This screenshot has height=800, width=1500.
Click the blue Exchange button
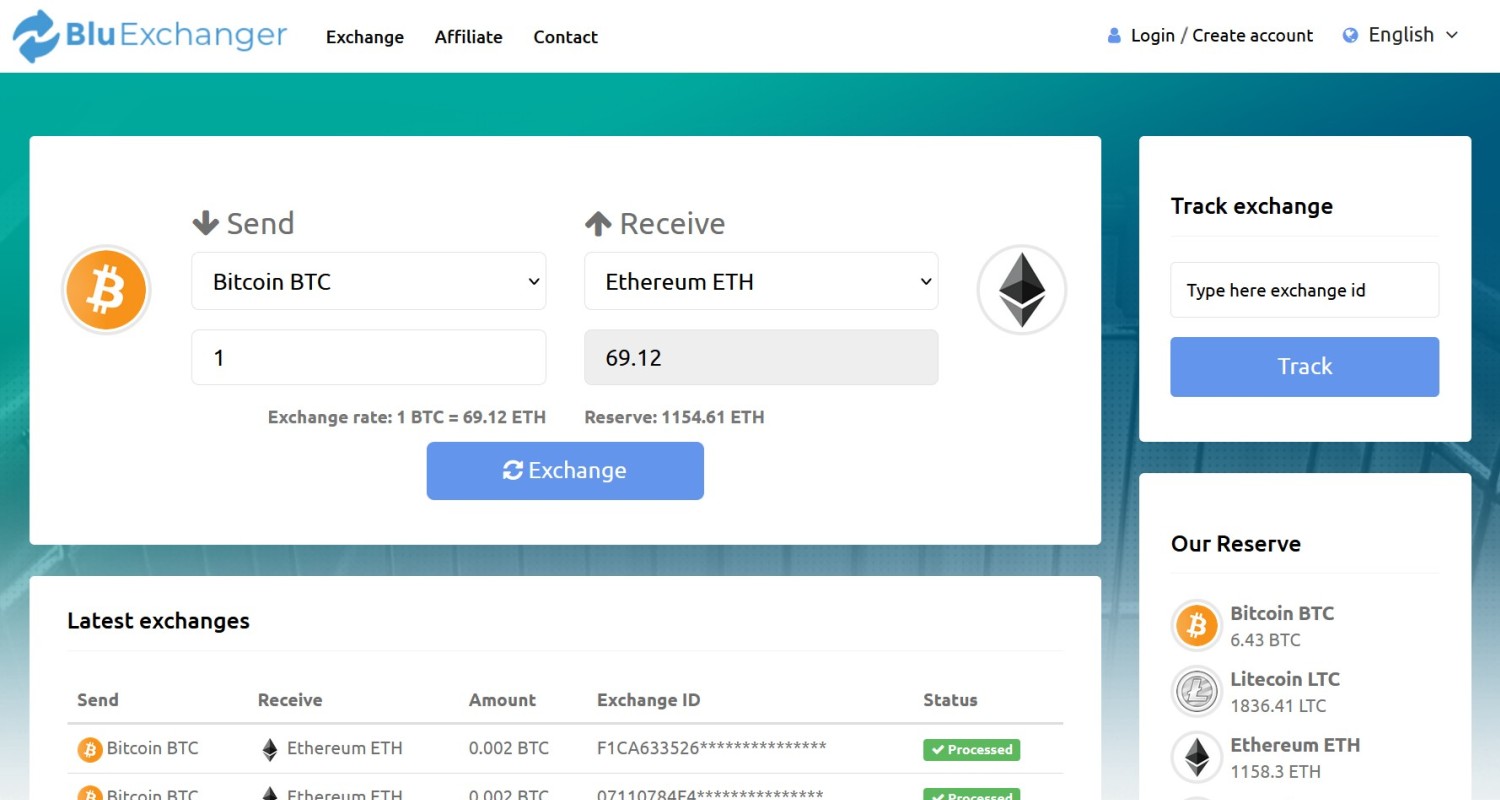coord(565,471)
